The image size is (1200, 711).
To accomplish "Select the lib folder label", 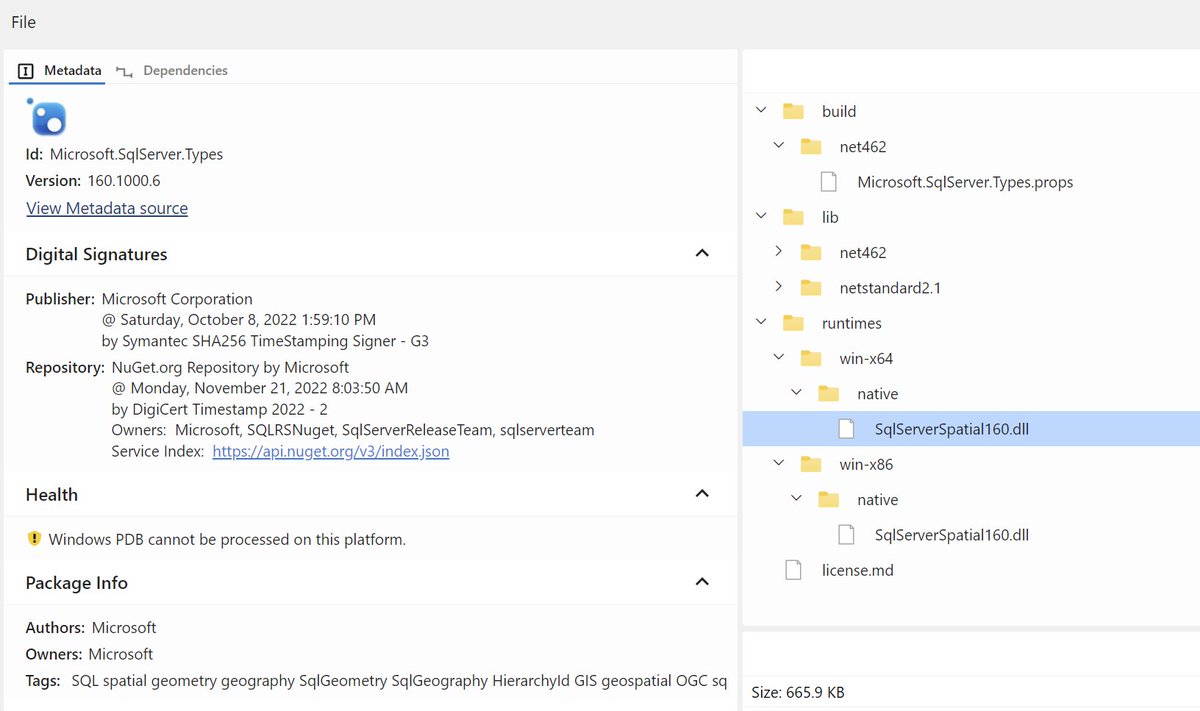I will click(x=830, y=217).
